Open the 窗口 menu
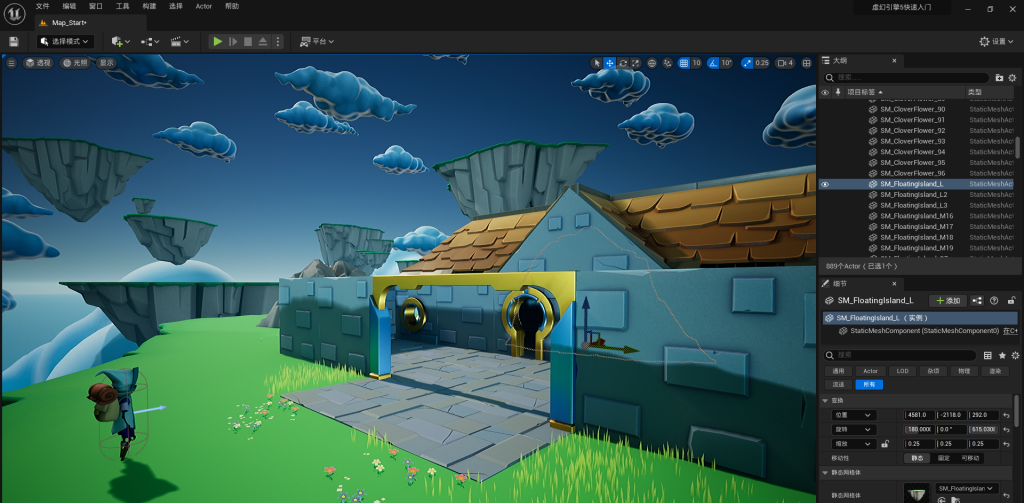The height and width of the screenshot is (503, 1024). coord(96,6)
